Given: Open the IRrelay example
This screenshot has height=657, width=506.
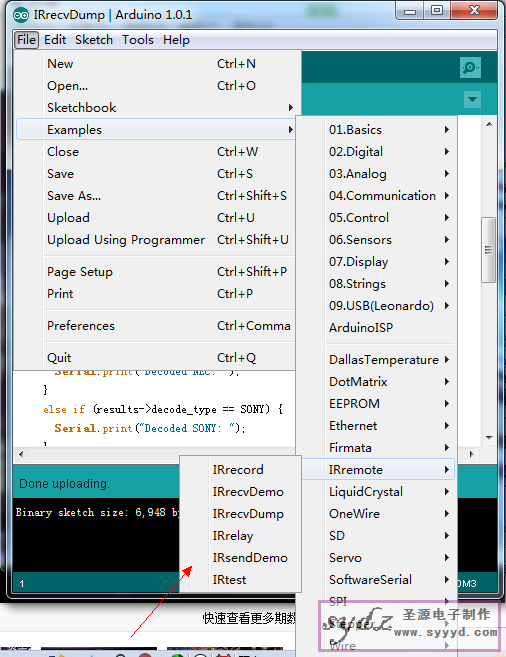Looking at the screenshot, I should pos(241,536).
